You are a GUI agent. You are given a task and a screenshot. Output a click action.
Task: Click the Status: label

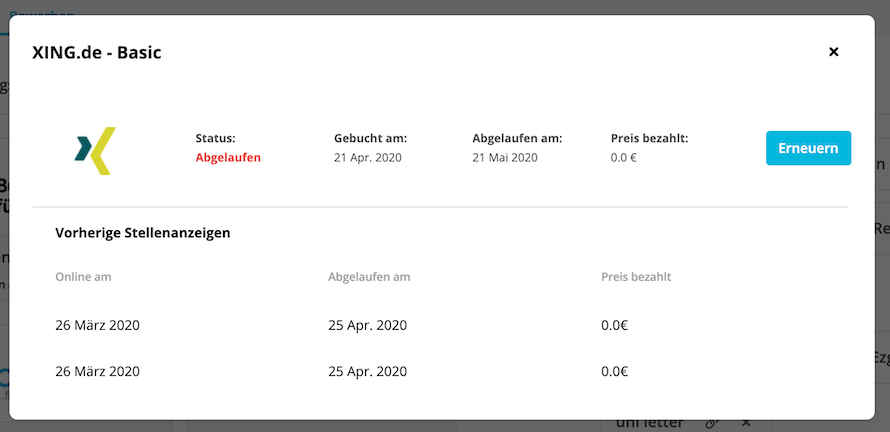coord(215,139)
